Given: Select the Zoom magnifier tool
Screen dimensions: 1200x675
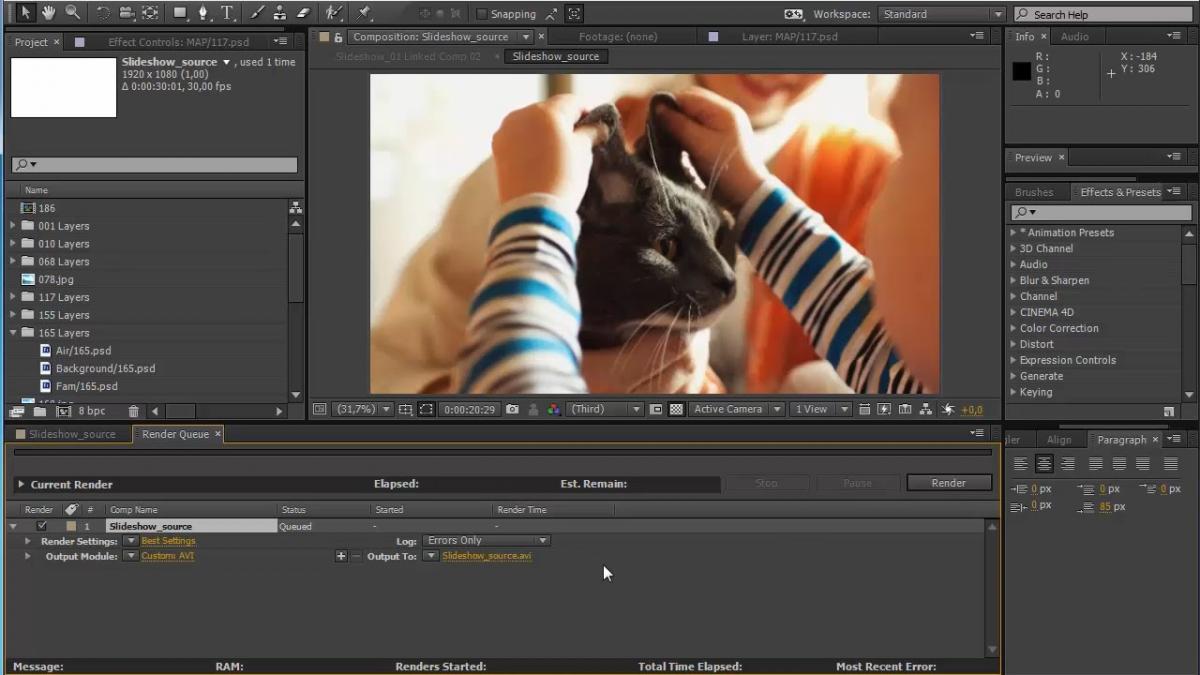Looking at the screenshot, I should [x=73, y=13].
